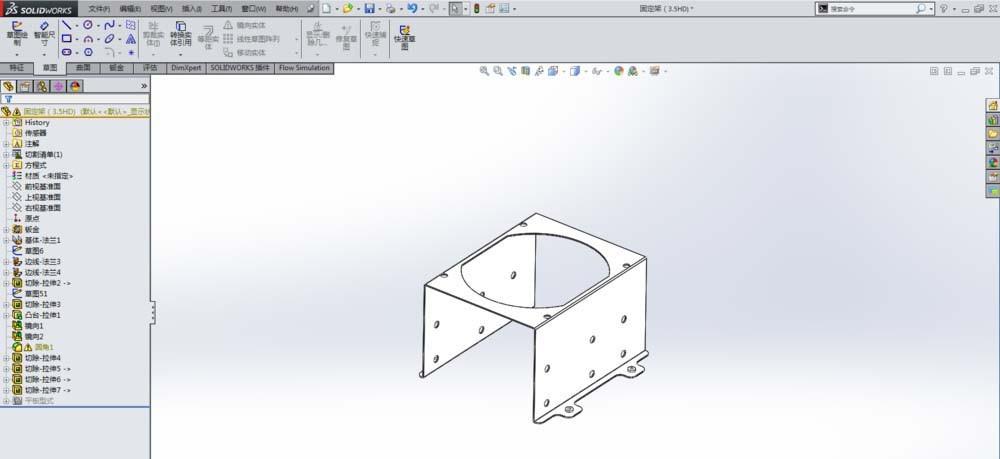Expand the 切除-拉伸4 feature node
1000x459 pixels.
pyautogui.click(x=6, y=358)
